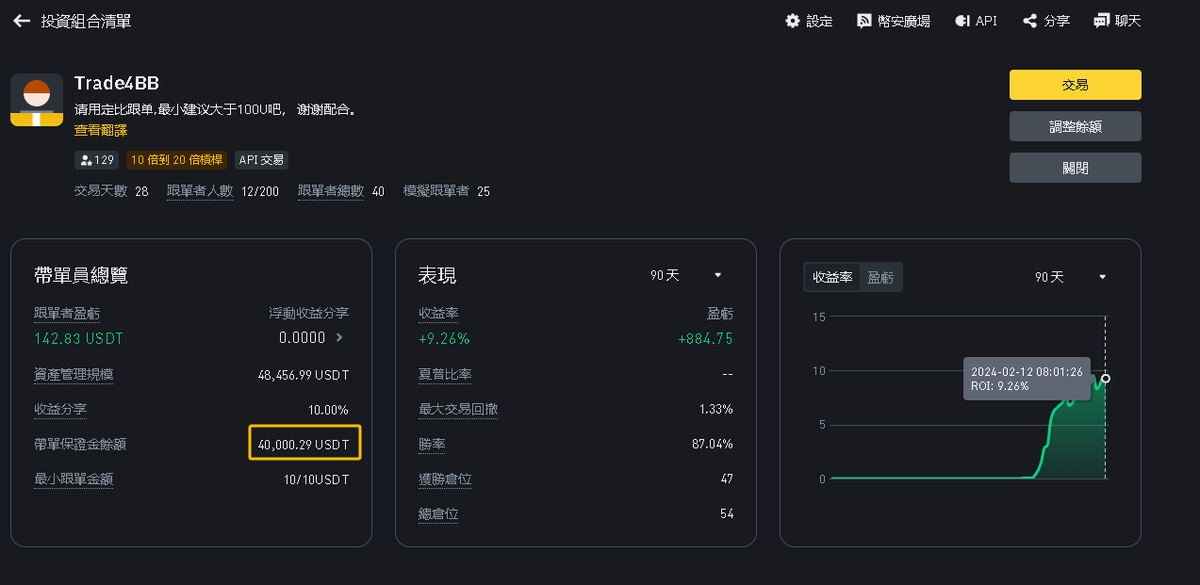The width and height of the screenshot is (1200, 585).
Task: Click the 關閉 button
Action: pos(1075,168)
